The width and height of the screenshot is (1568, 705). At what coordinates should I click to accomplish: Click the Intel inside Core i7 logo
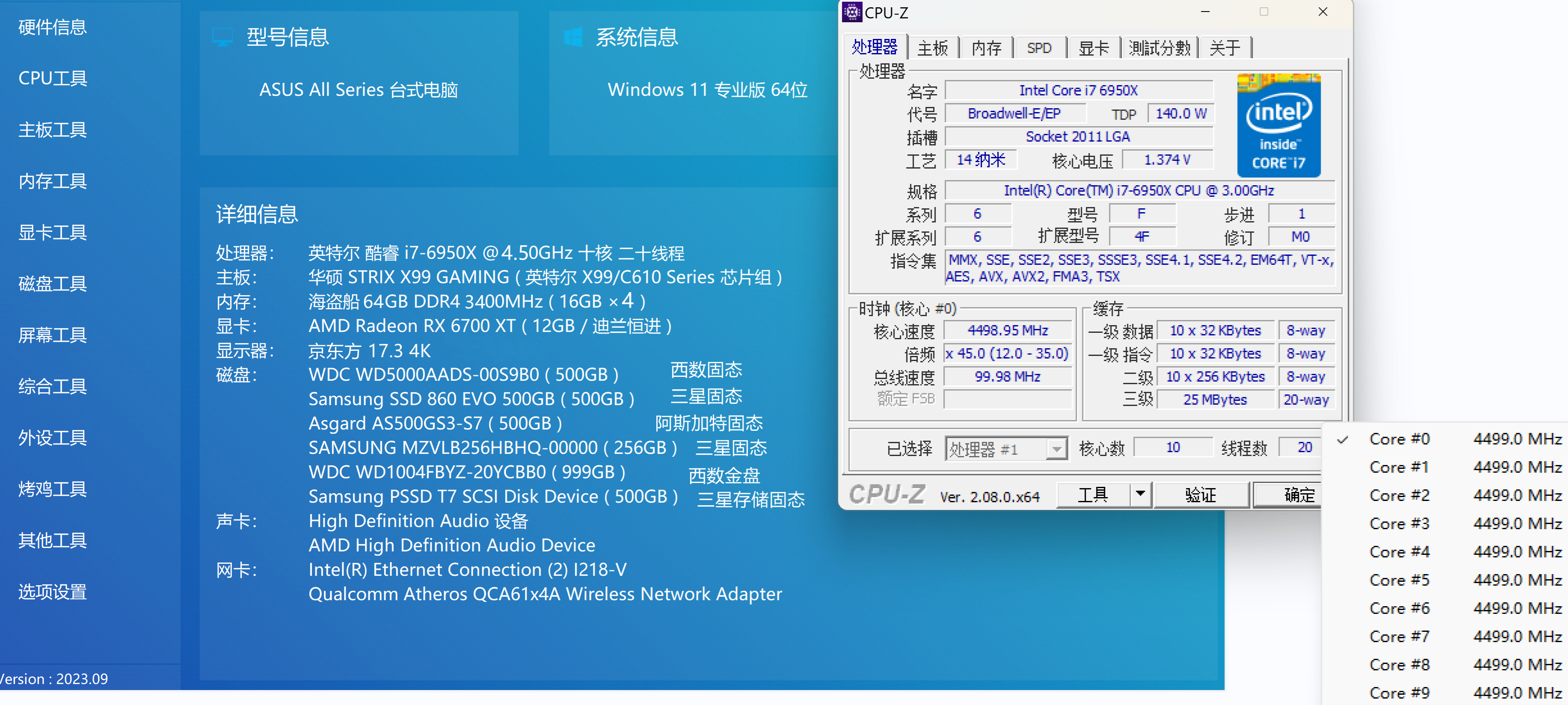pyautogui.click(x=1278, y=125)
